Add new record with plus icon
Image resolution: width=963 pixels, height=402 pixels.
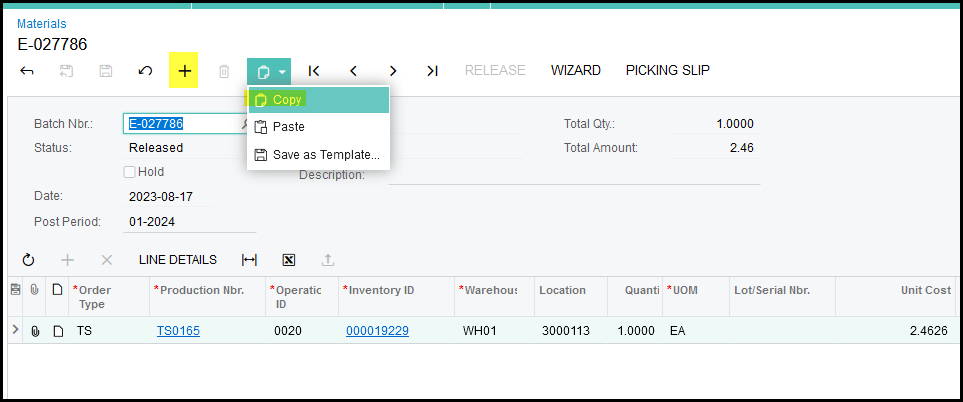pos(184,71)
